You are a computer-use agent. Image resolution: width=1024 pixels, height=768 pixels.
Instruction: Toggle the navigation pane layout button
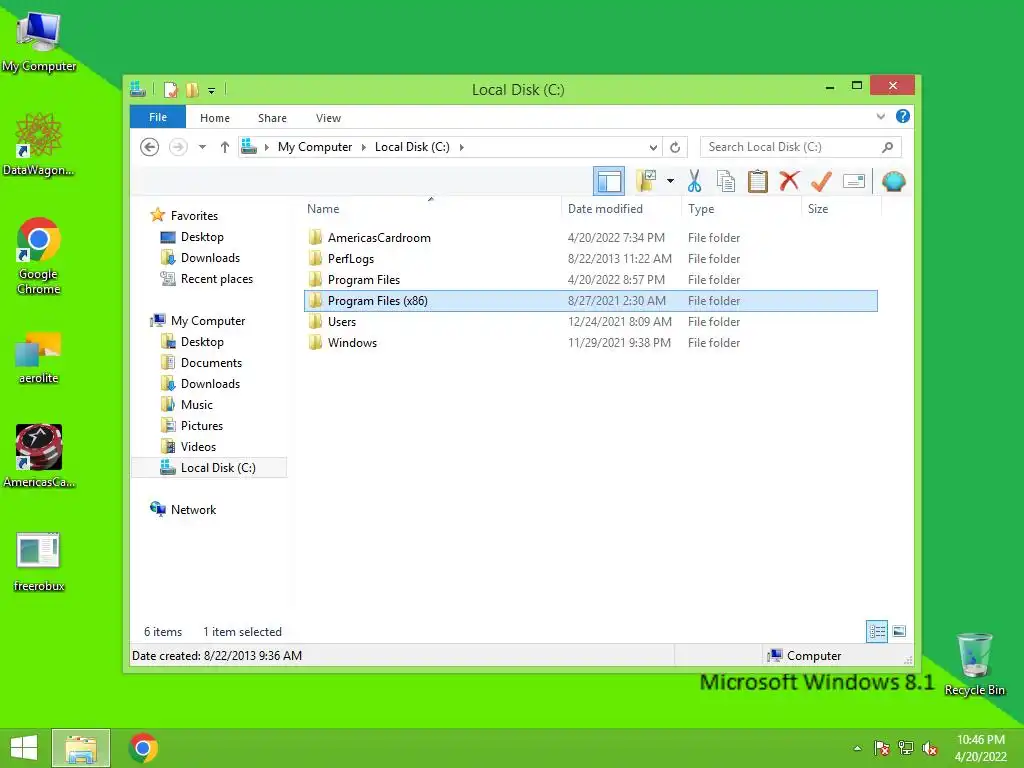pos(609,182)
